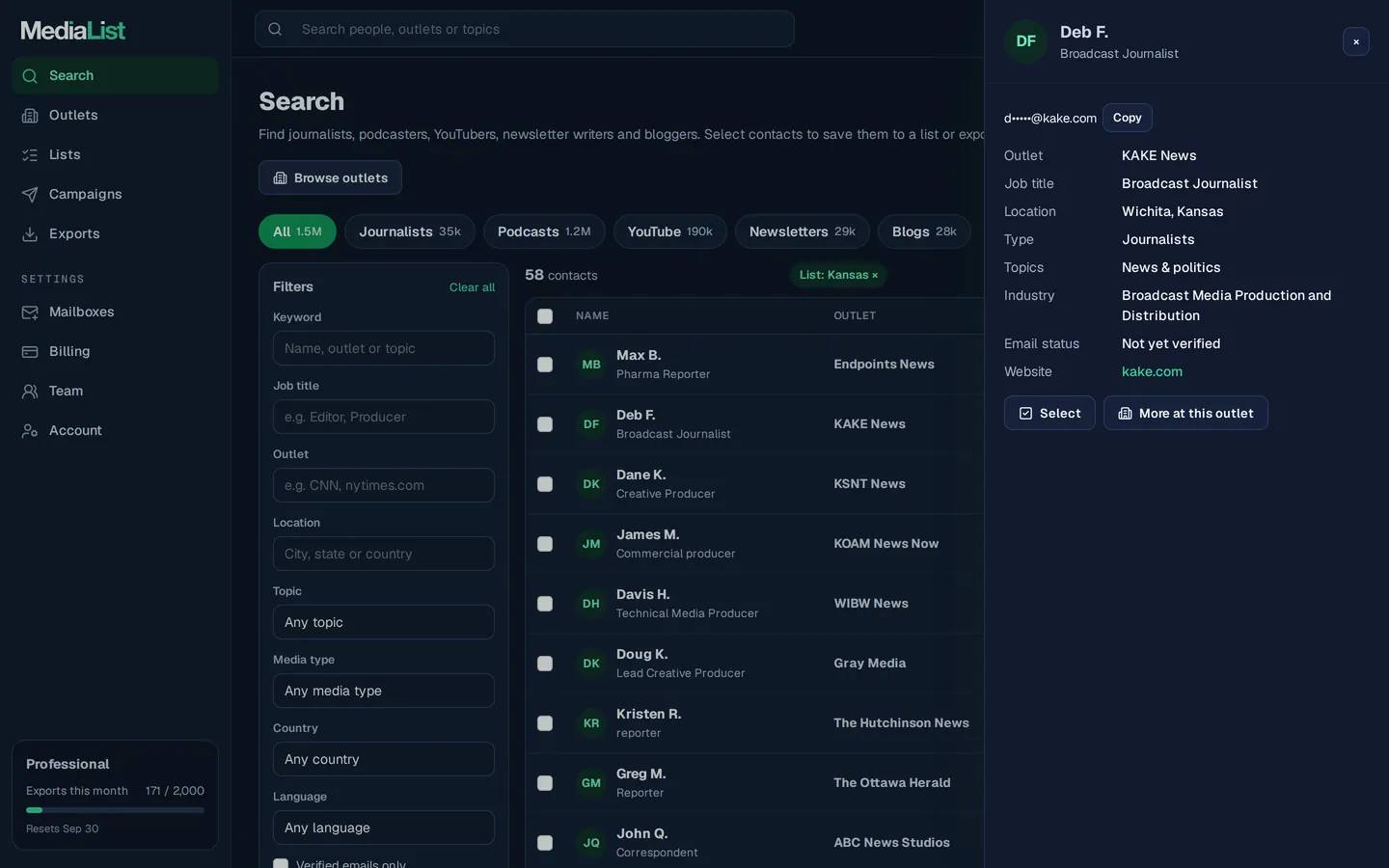Screen dimensions: 1389x868
Task: Click the DF avatar in detail panel
Action: click(x=1026, y=41)
